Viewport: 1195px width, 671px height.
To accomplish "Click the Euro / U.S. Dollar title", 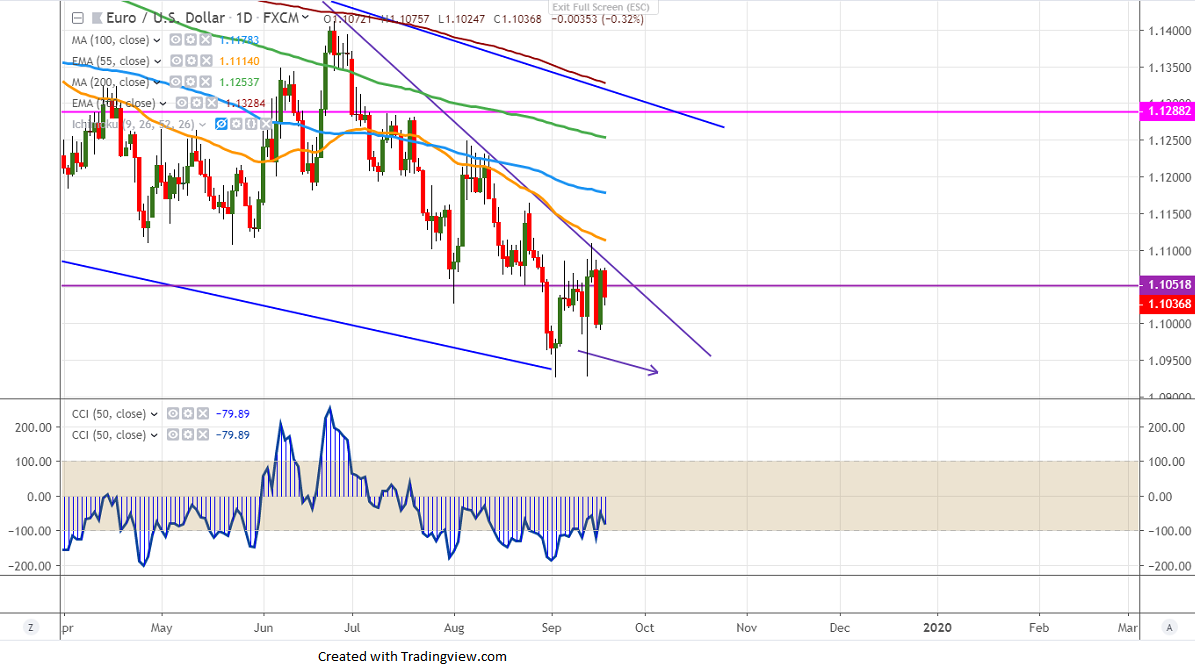I will [x=165, y=18].
